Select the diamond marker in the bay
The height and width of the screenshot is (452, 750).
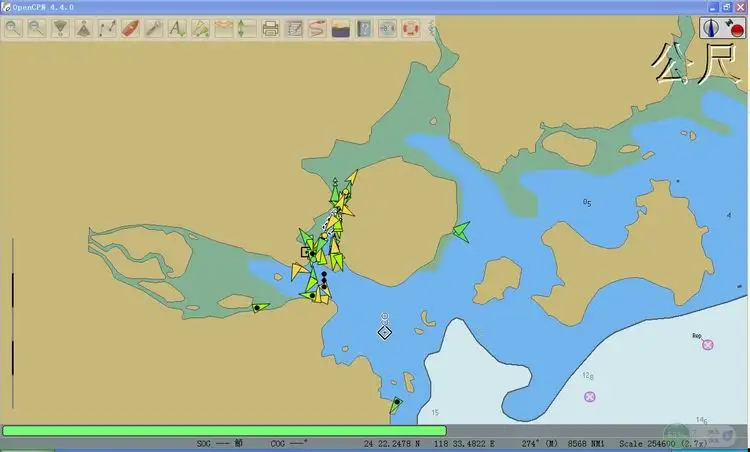pyautogui.click(x=385, y=332)
